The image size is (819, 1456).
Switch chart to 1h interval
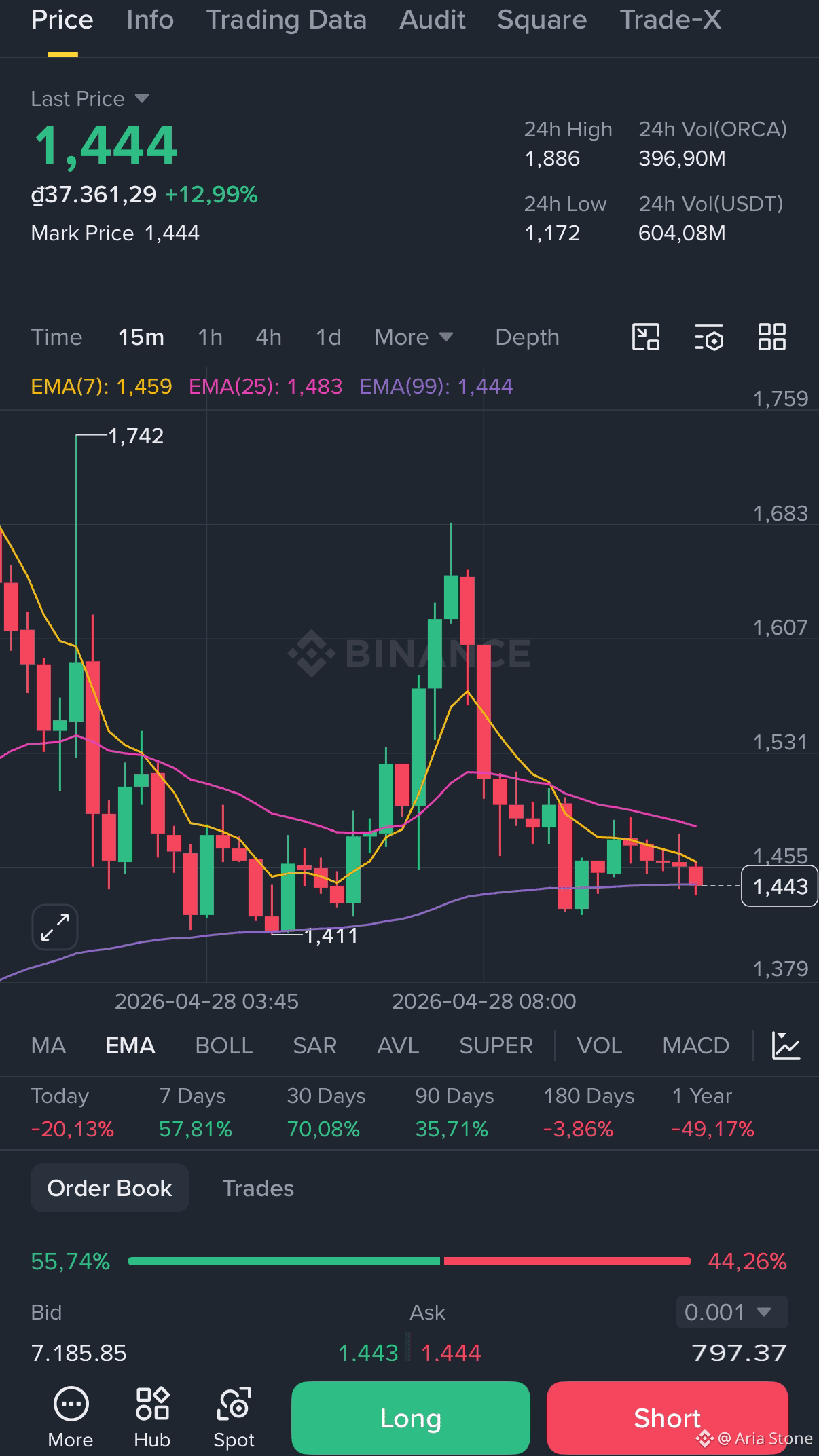coord(211,337)
